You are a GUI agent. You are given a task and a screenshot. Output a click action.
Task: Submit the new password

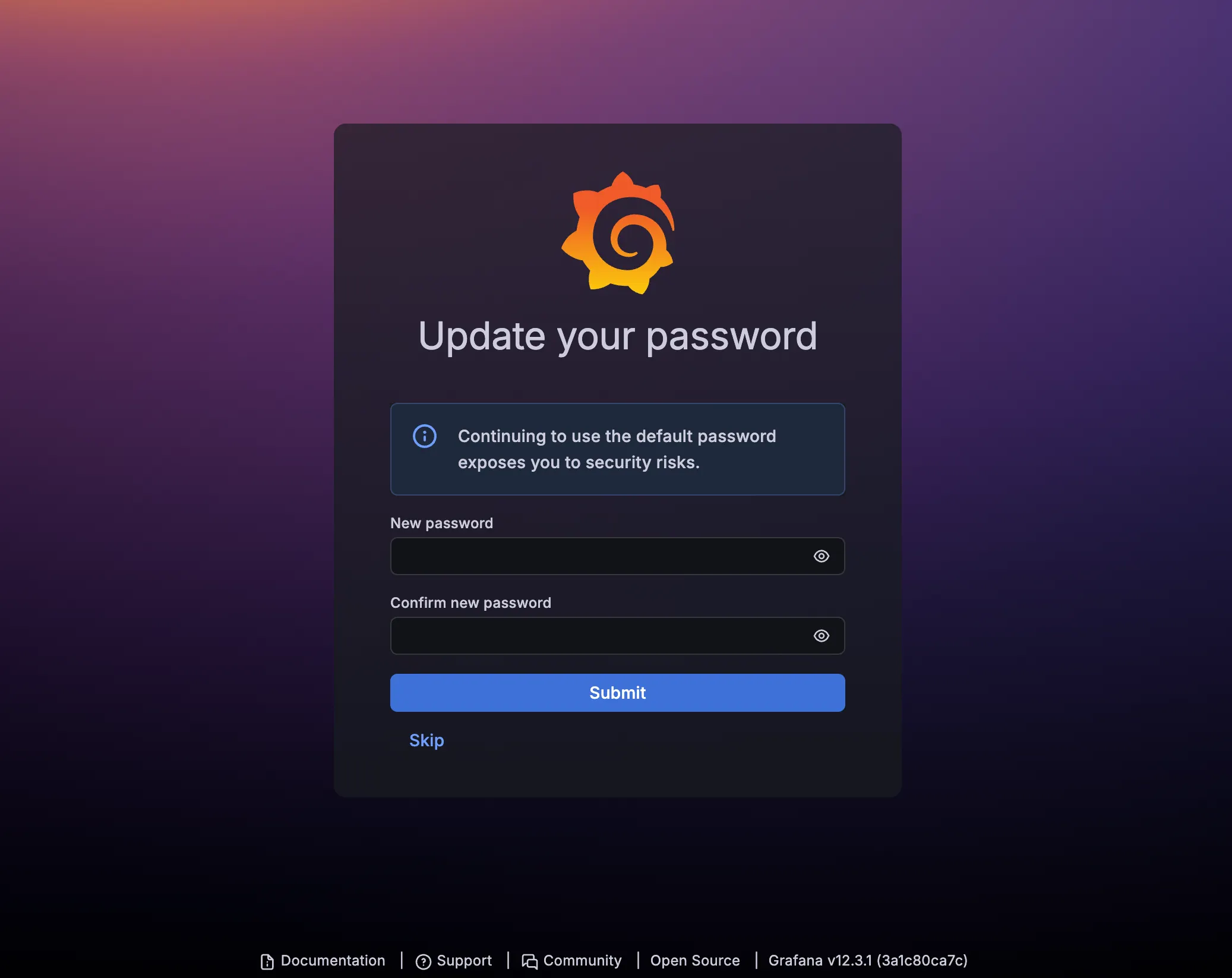618,693
